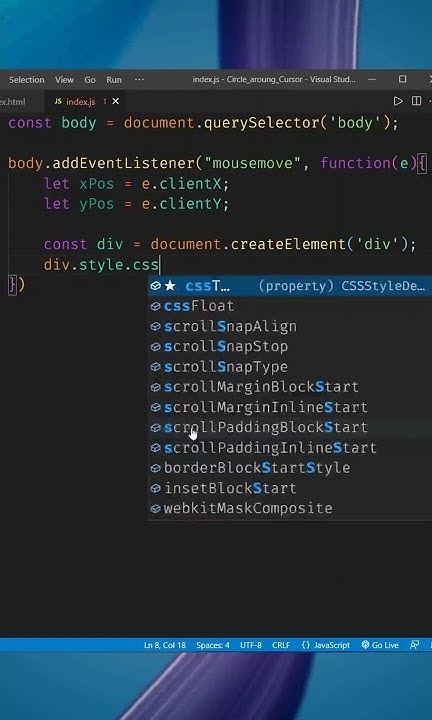The image size is (432, 720).
Task: Open the overflow menu with three dots
Action: (x=139, y=80)
